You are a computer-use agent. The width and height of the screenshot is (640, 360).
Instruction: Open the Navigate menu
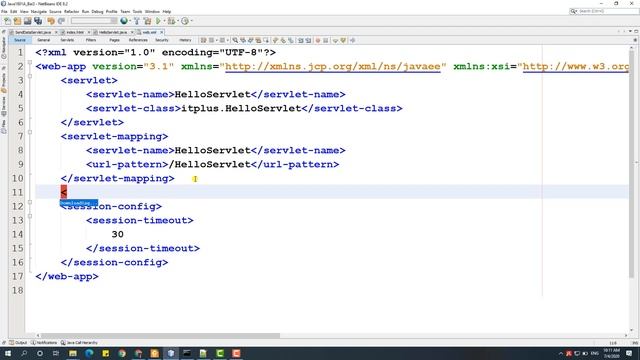pos(39,11)
